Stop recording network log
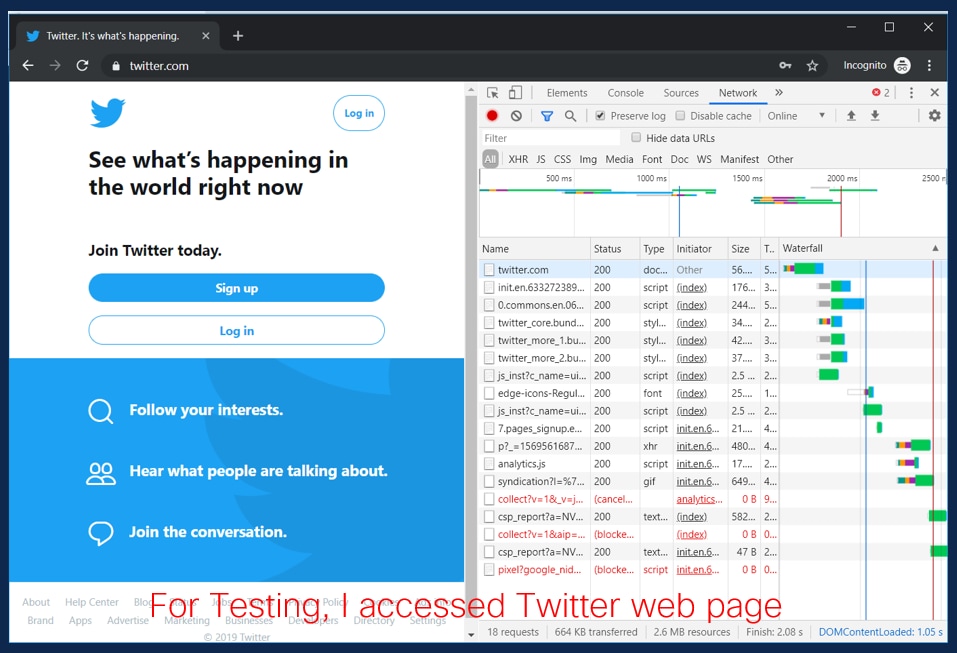Viewport: 957px width, 653px height. tap(492, 115)
